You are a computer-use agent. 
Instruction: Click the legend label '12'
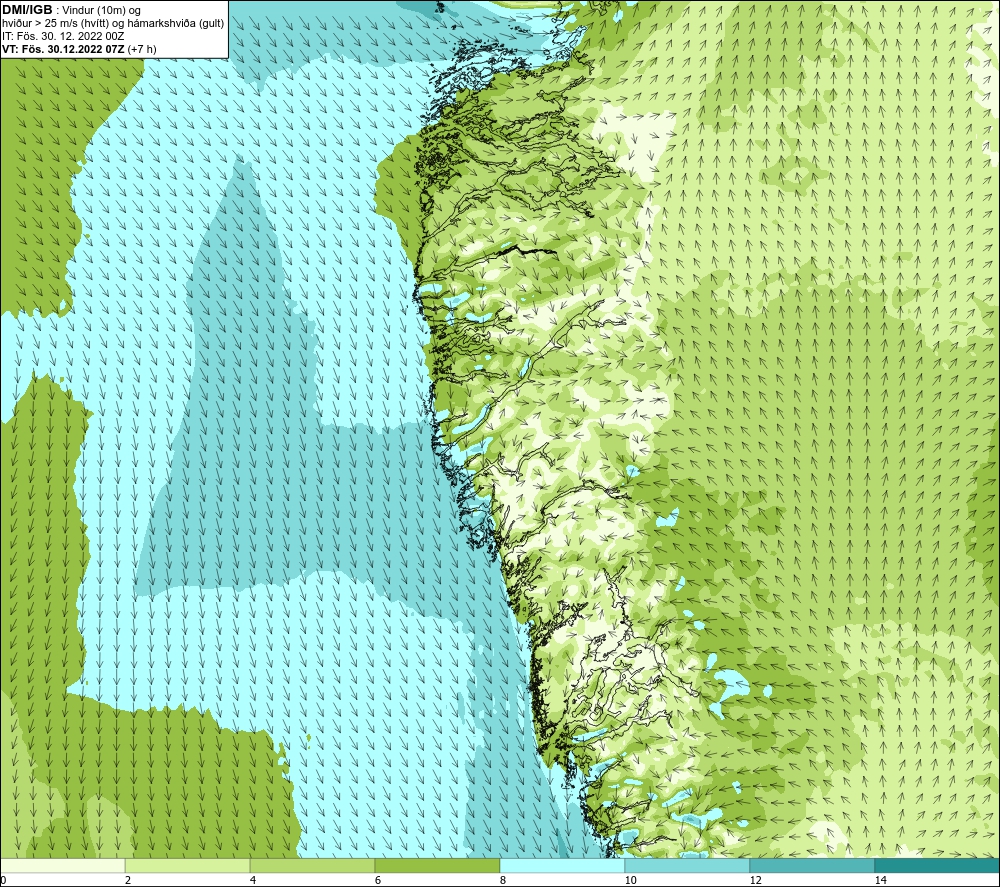tap(755, 880)
